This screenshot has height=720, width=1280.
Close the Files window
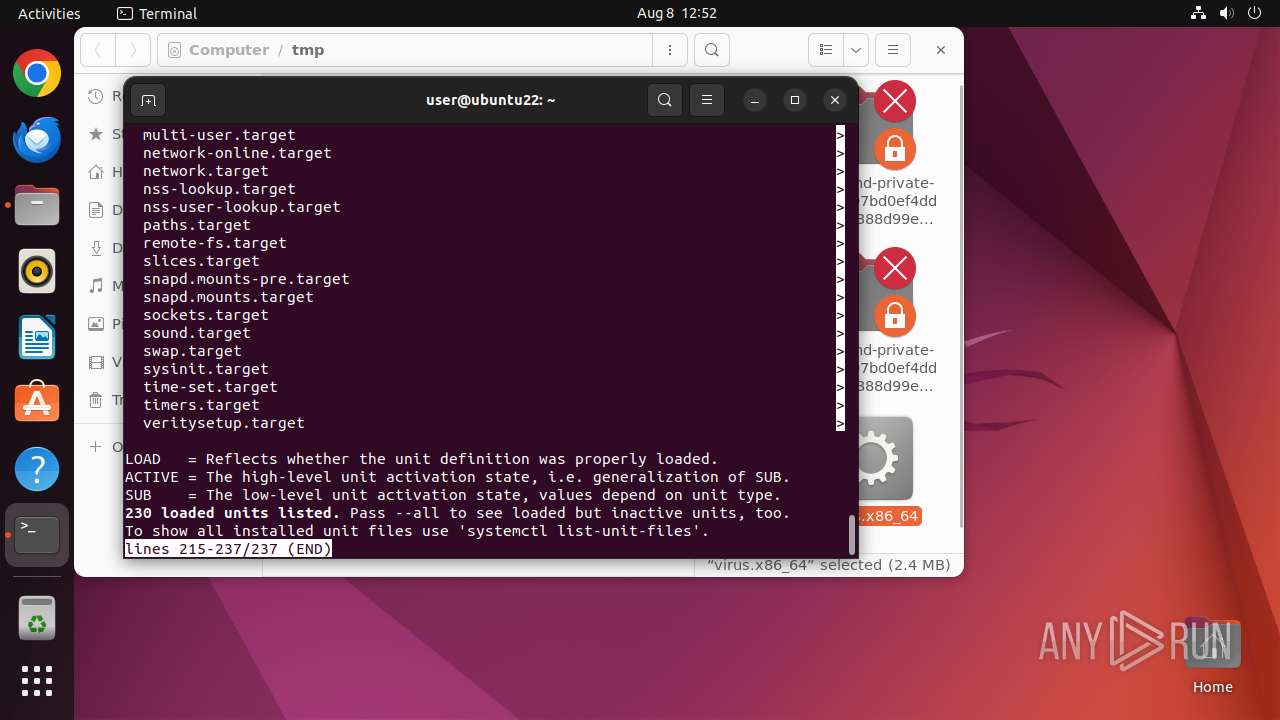[940, 50]
